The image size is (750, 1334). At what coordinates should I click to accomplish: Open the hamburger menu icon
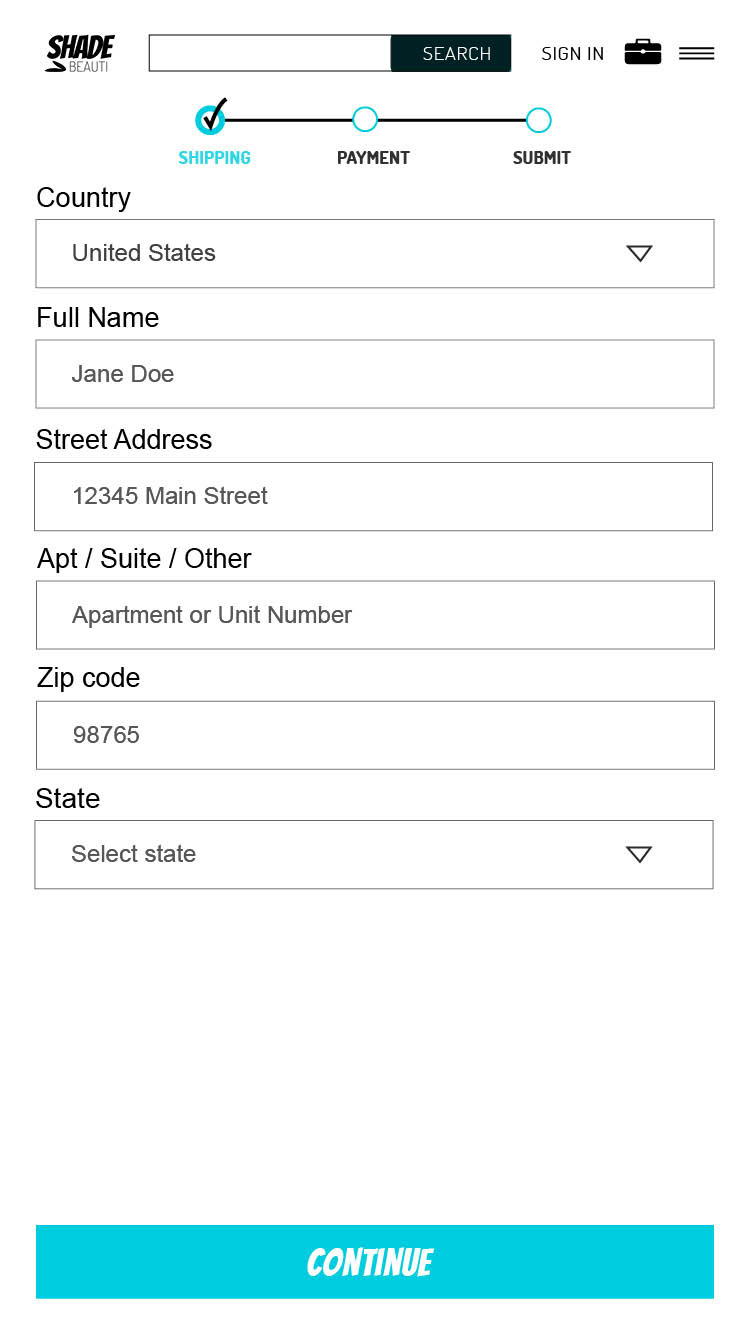pyautogui.click(x=696, y=53)
